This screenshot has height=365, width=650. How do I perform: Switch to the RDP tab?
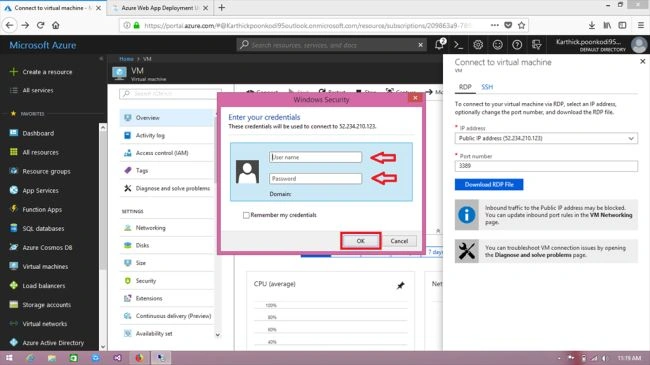[x=465, y=87]
